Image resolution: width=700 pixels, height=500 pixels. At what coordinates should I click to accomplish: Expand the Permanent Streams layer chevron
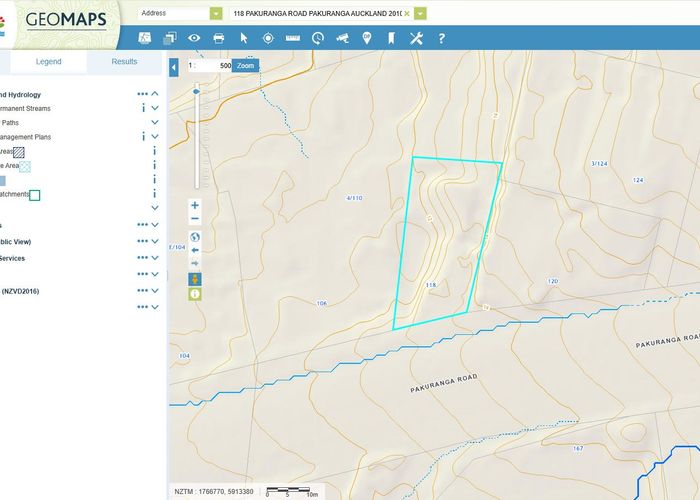(x=155, y=108)
